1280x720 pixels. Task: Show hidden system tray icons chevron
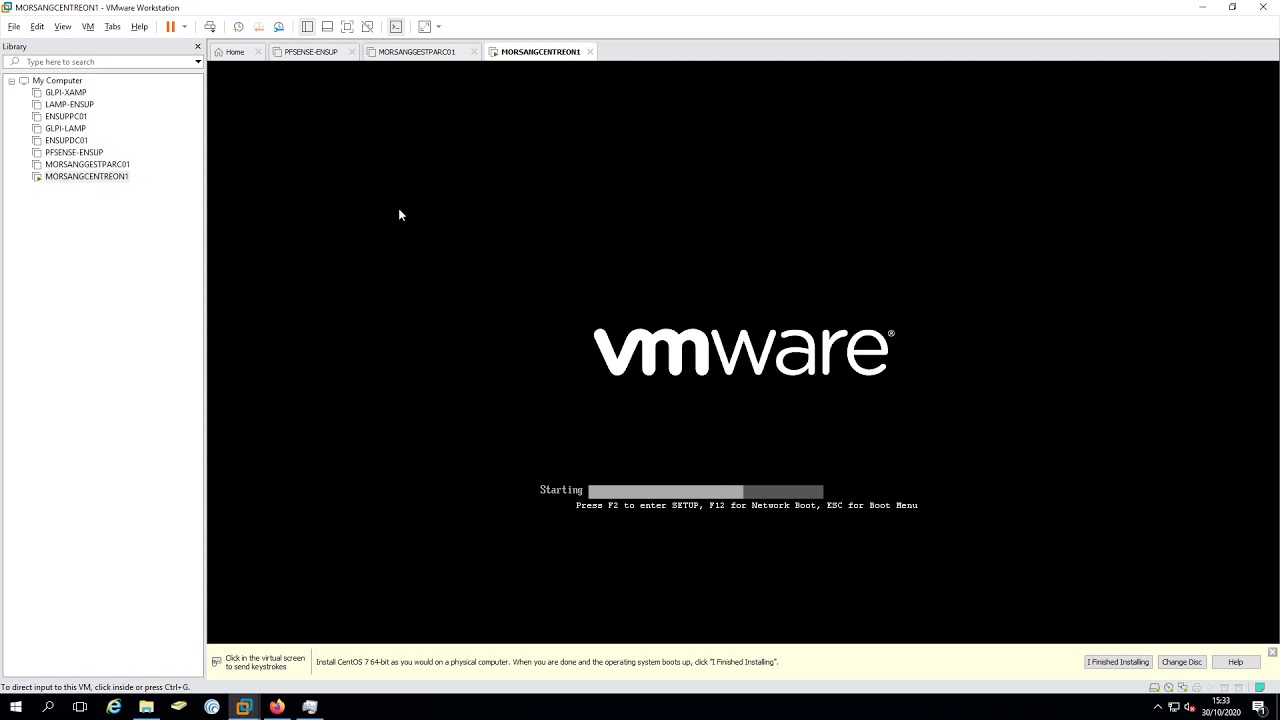coord(1158,707)
